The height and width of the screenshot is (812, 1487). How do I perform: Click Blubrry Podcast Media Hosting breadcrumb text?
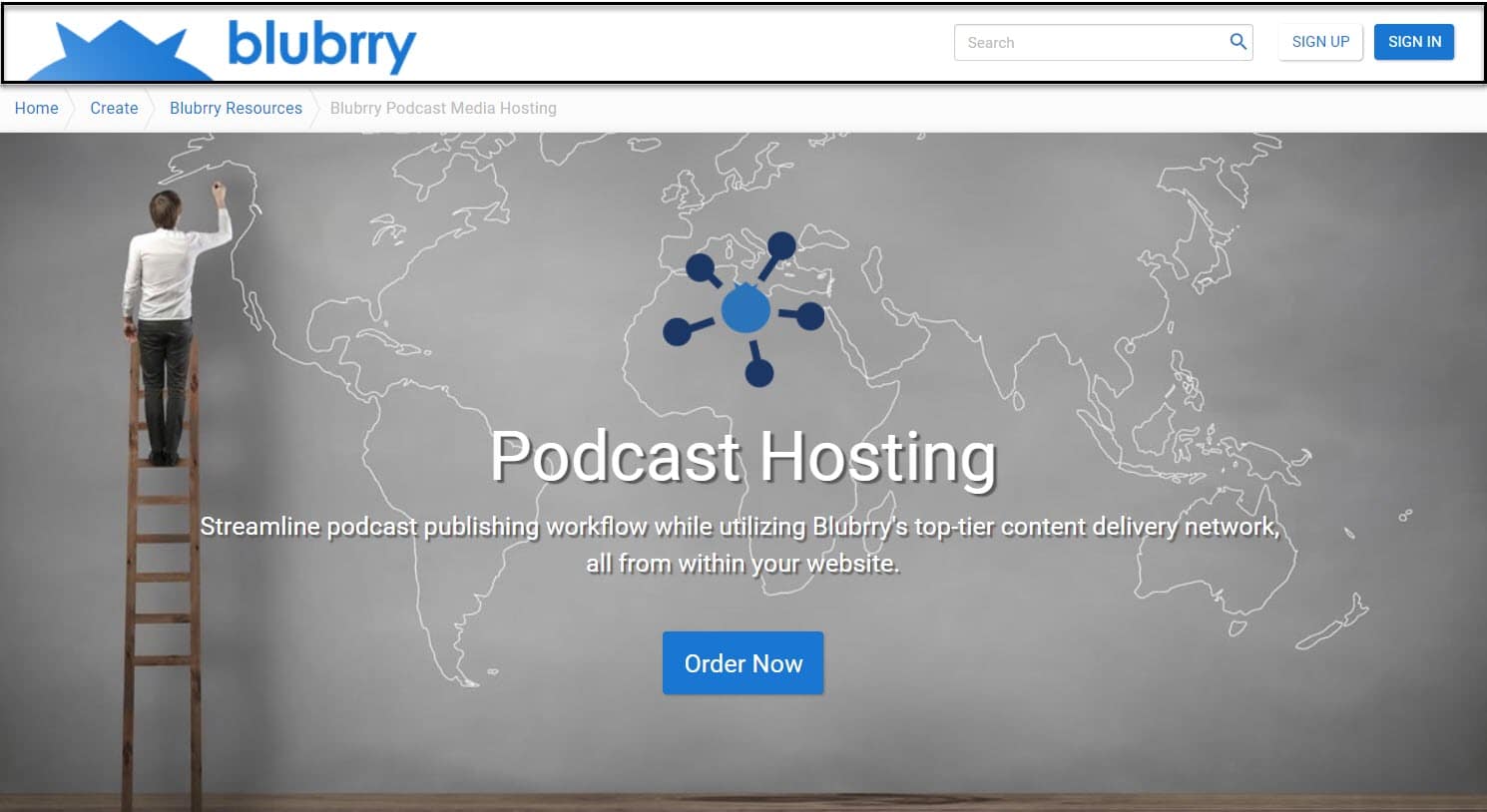point(443,108)
